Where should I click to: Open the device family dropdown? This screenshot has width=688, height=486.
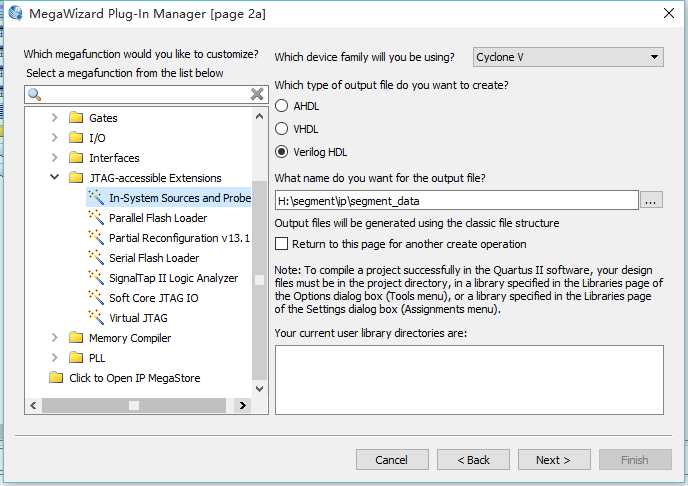click(x=568, y=57)
